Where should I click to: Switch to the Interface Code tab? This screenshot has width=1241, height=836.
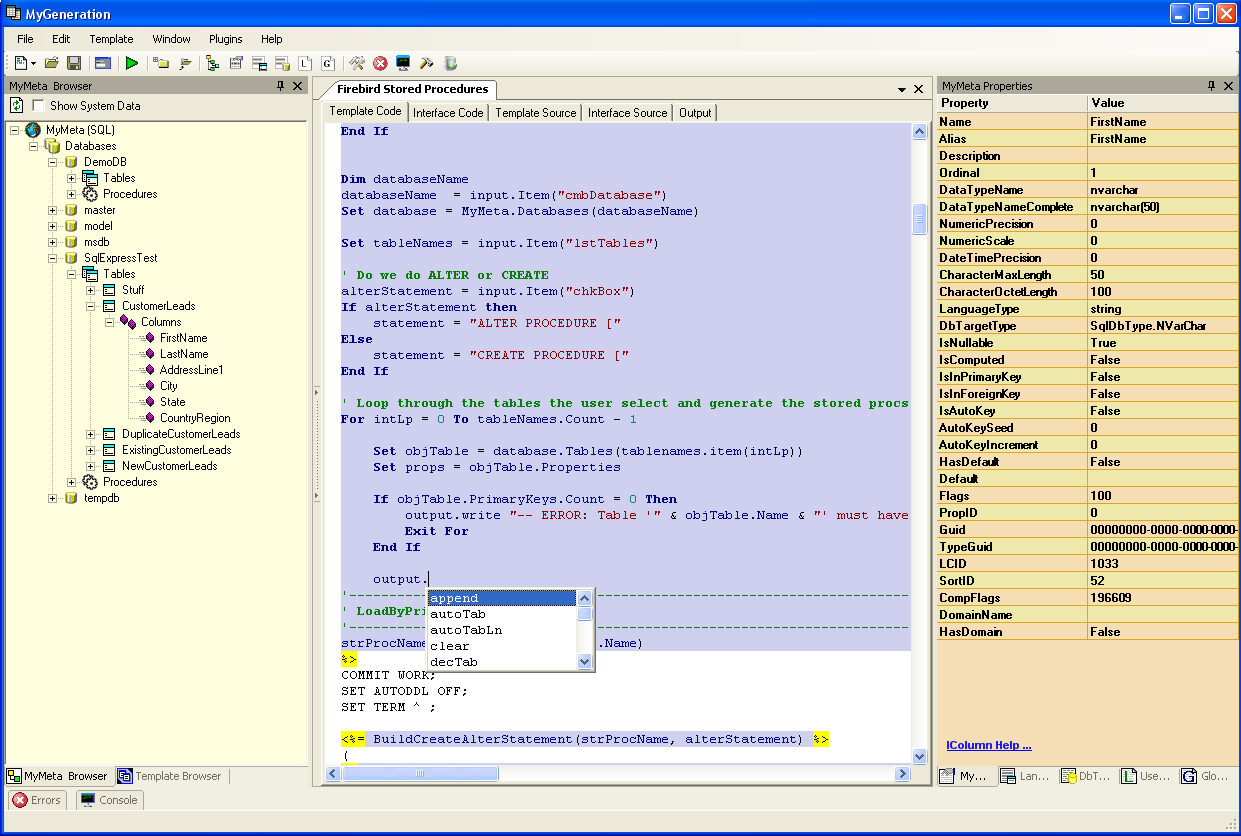click(448, 113)
